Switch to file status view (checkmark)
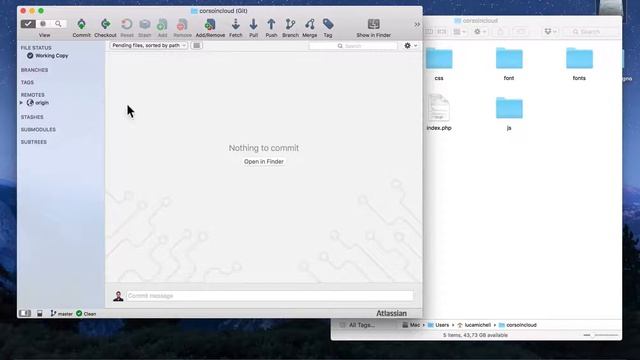640x360 pixels. pos(28,24)
